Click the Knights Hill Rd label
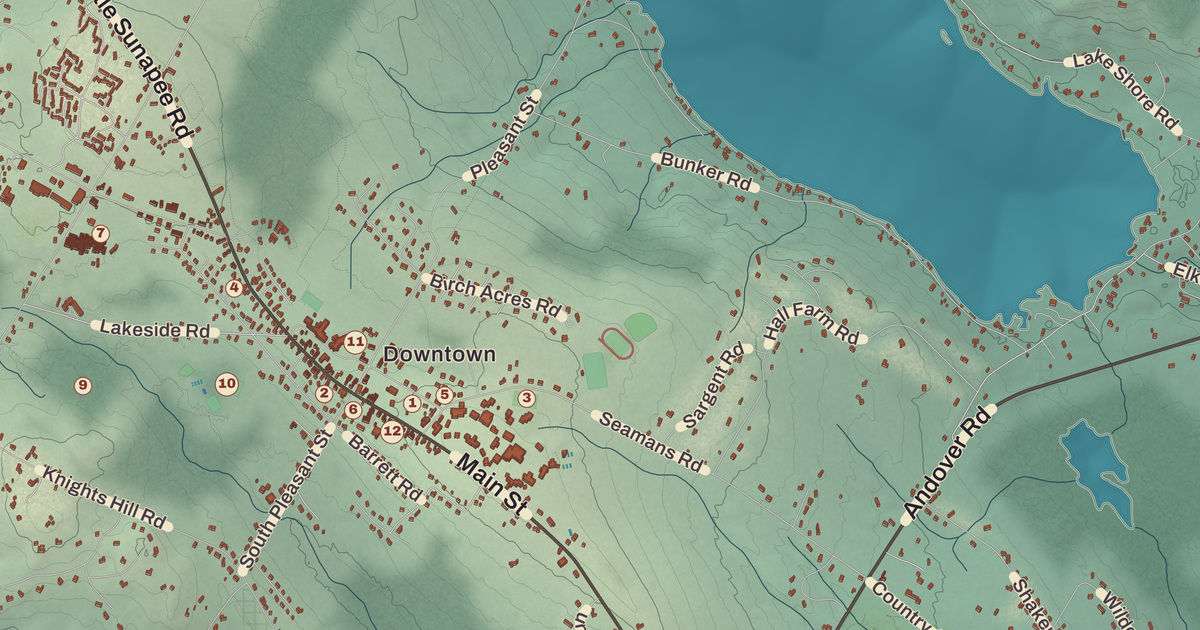The image size is (1200, 630). (x=103, y=497)
